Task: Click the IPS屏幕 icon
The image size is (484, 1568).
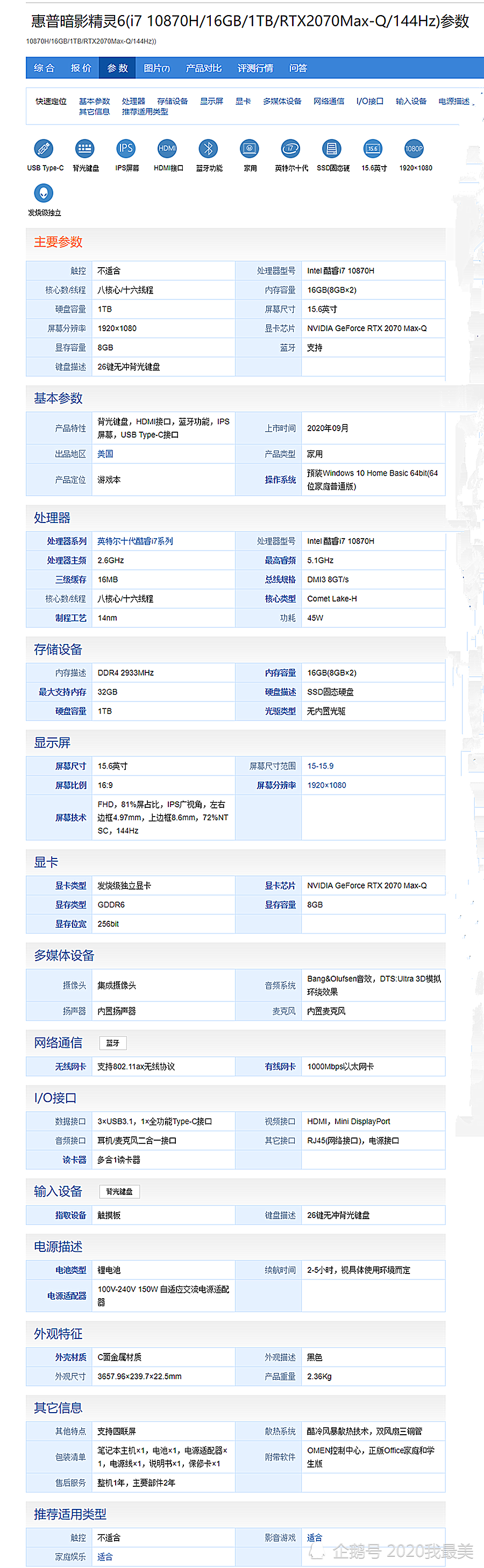Action: 126,148
